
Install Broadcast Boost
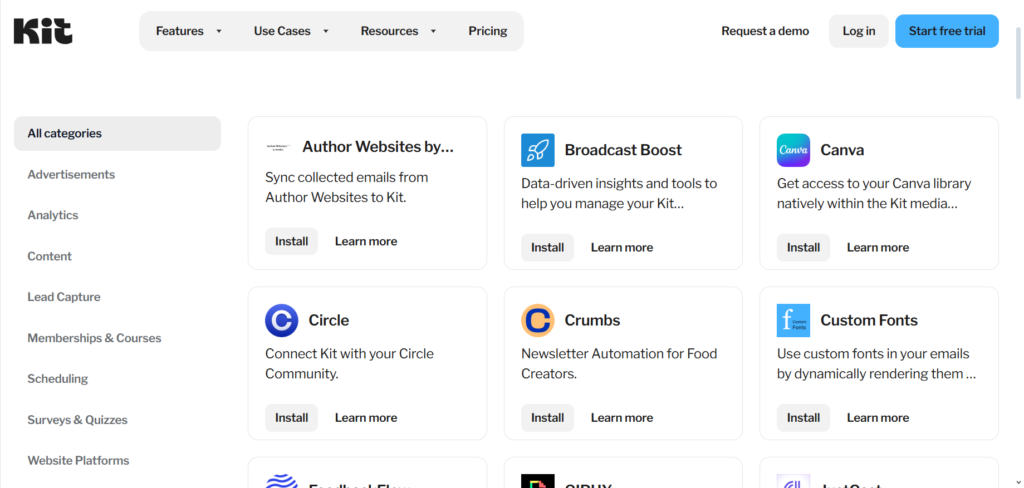pos(547,247)
